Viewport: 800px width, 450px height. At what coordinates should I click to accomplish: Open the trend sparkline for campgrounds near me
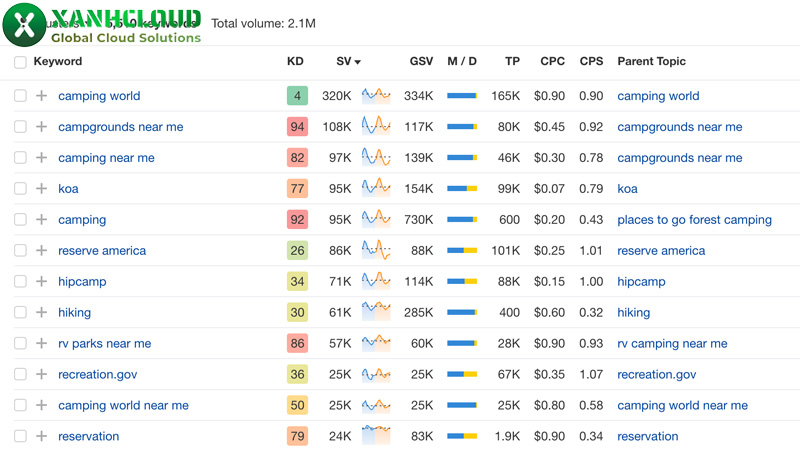[376, 127]
